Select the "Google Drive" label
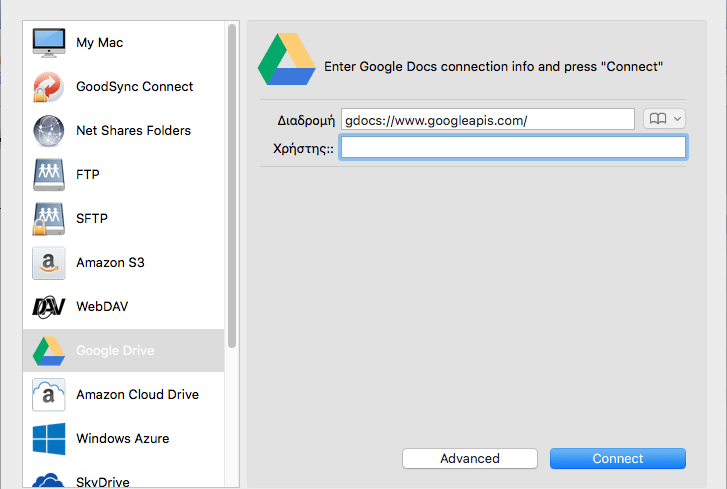This screenshot has height=489, width=727. [115, 351]
